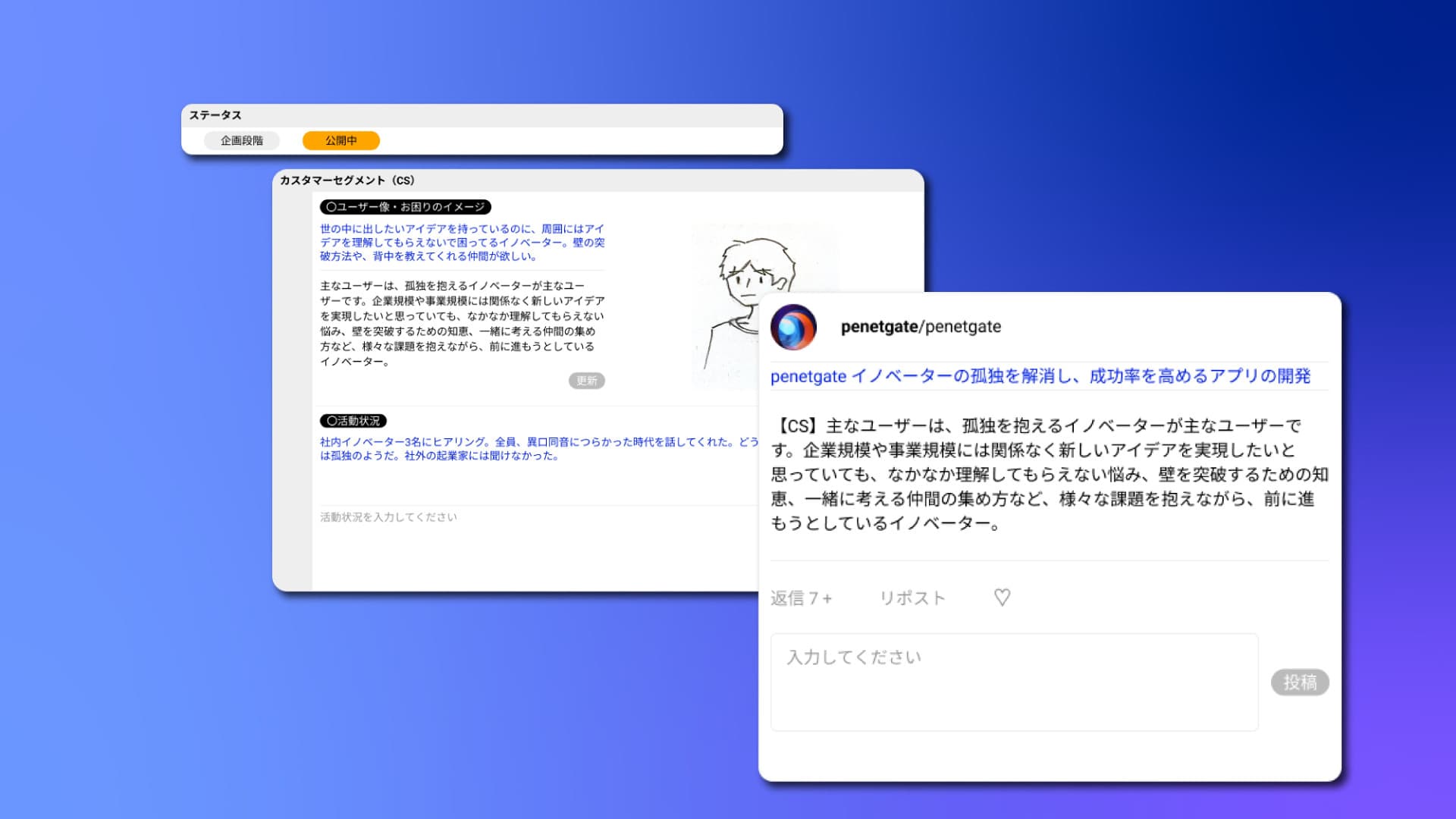Click the 返信 replies action icon
The image size is (1456, 819).
tap(802, 598)
